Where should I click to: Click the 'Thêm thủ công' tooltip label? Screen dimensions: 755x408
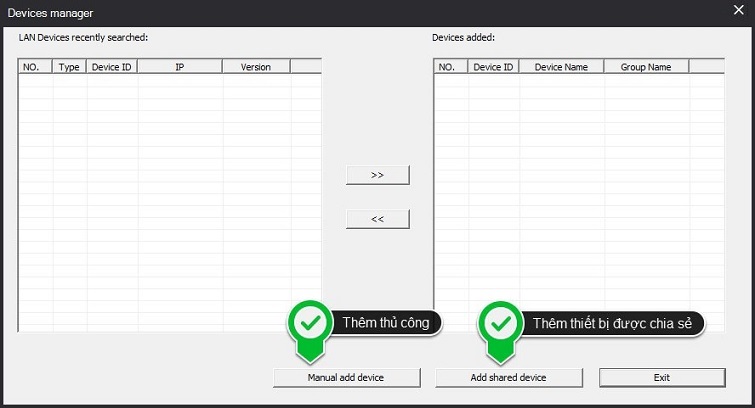pos(386,322)
